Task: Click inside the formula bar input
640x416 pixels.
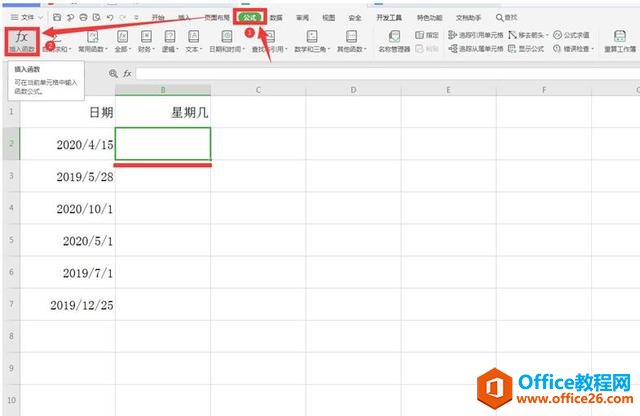Action: (x=388, y=73)
